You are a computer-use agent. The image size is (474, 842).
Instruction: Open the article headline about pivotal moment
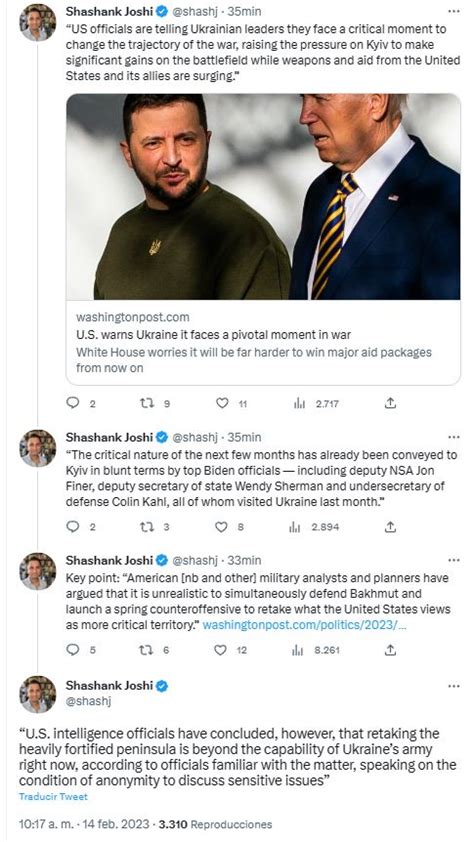click(213, 335)
